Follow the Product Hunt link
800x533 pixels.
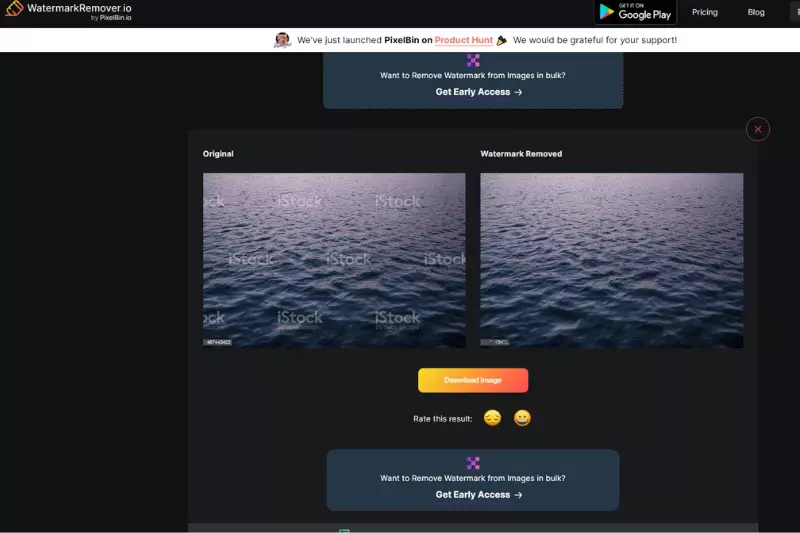tap(463, 40)
